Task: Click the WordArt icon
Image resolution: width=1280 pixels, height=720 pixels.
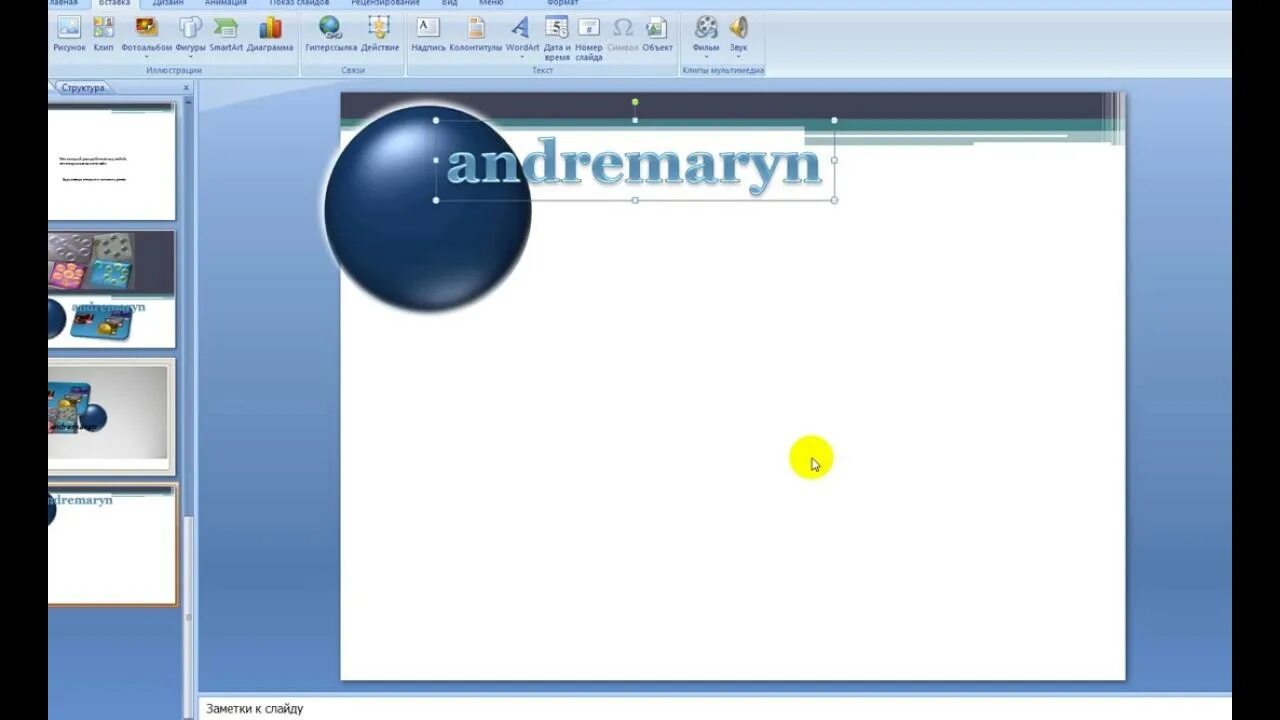Action: pos(521,27)
